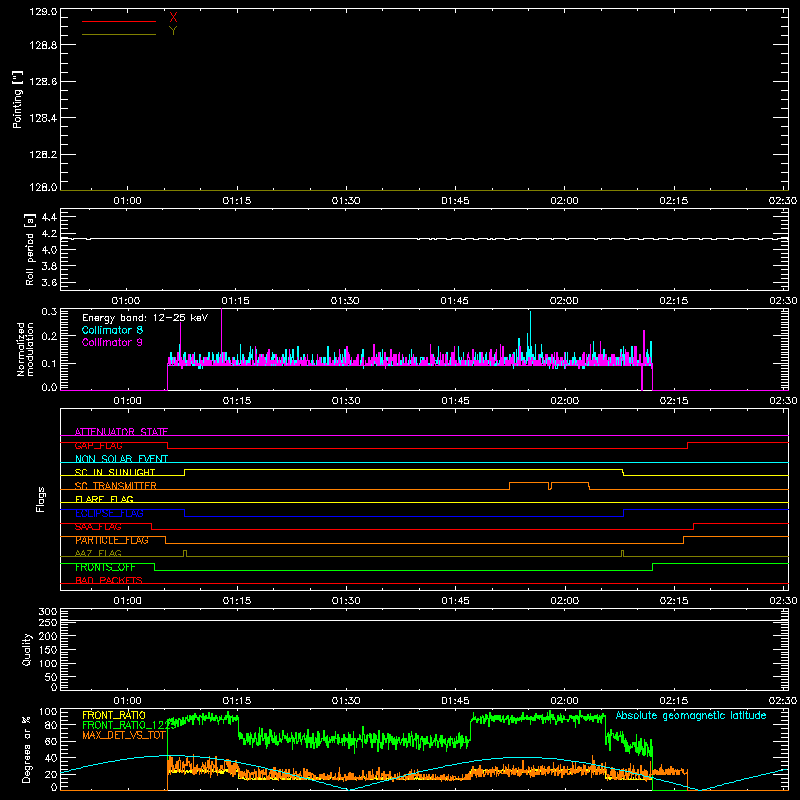Click Flags plot's "01:15" time label
The width and height of the screenshot is (800, 800).
point(237,601)
